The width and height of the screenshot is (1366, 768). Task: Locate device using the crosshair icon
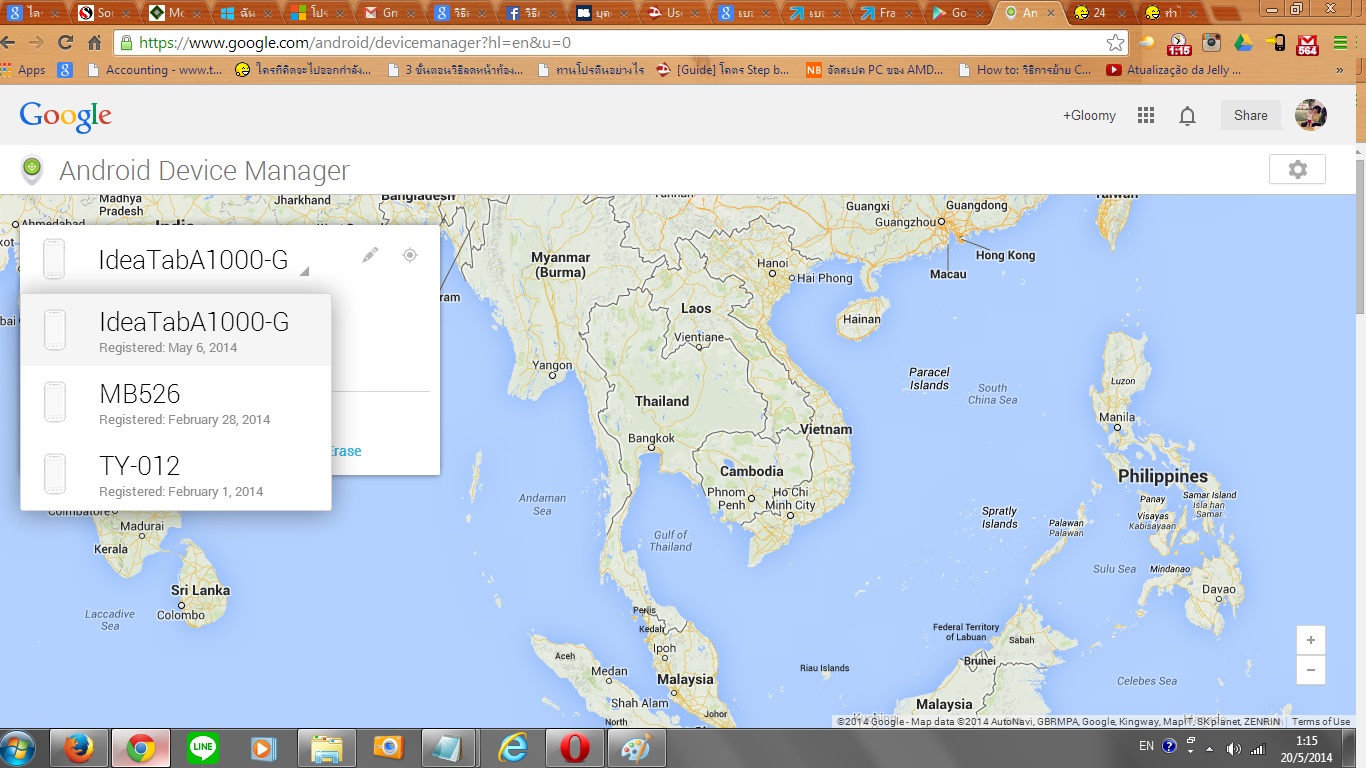[409, 255]
